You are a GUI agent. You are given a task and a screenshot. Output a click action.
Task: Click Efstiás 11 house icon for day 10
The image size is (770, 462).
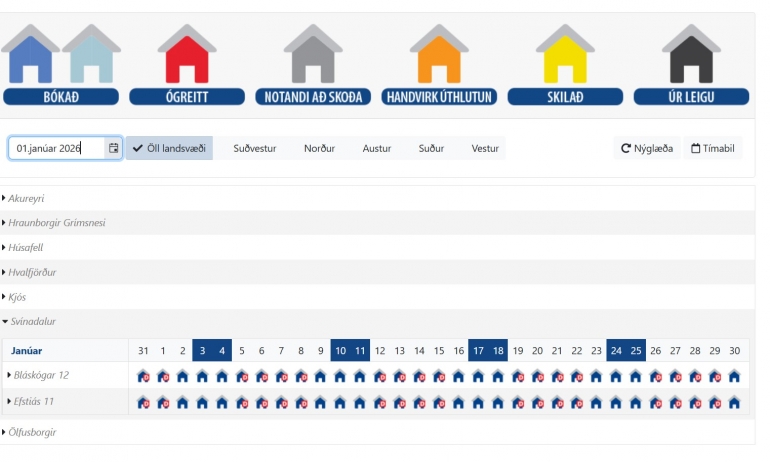pos(340,402)
